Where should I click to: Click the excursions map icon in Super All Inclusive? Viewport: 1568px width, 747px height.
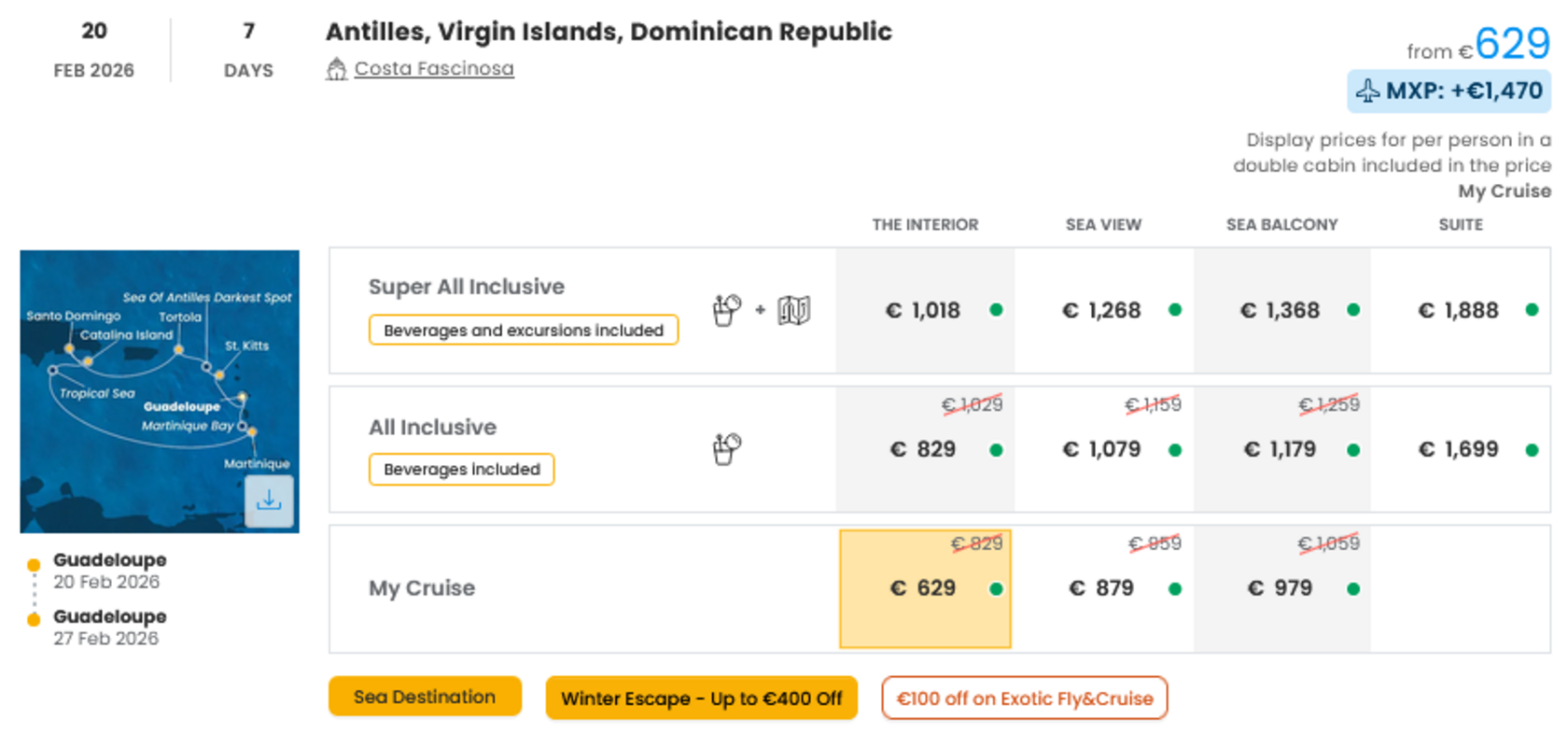[794, 310]
